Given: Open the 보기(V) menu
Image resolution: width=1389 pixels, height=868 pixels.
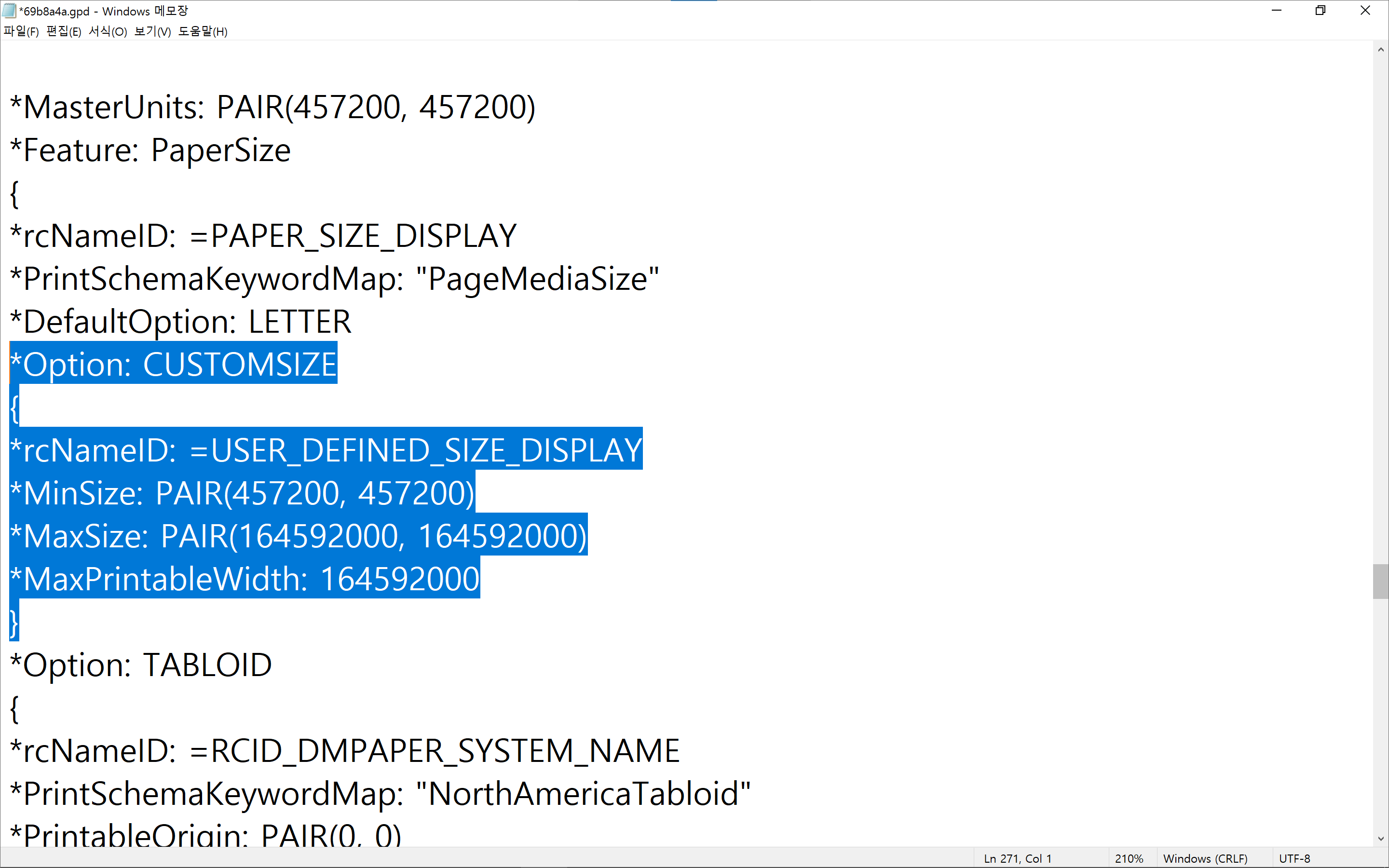Looking at the screenshot, I should point(153,31).
